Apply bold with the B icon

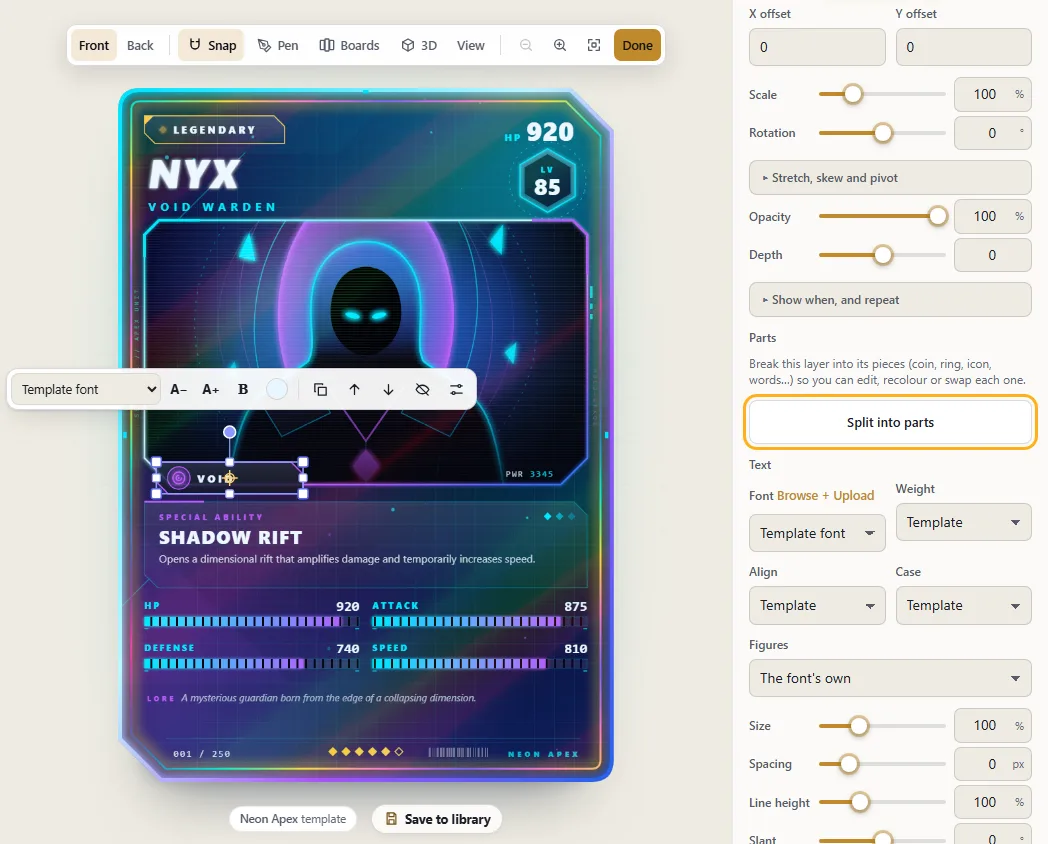(x=243, y=390)
